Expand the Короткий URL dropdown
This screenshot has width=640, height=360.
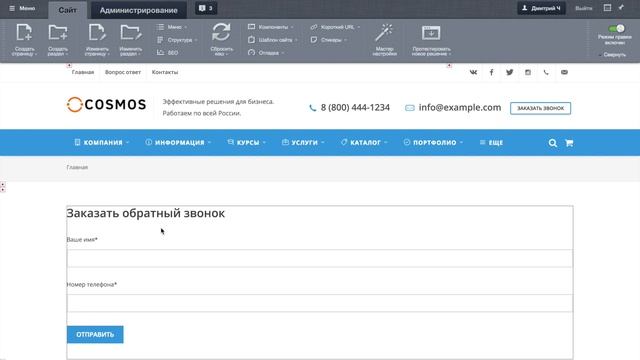335,27
